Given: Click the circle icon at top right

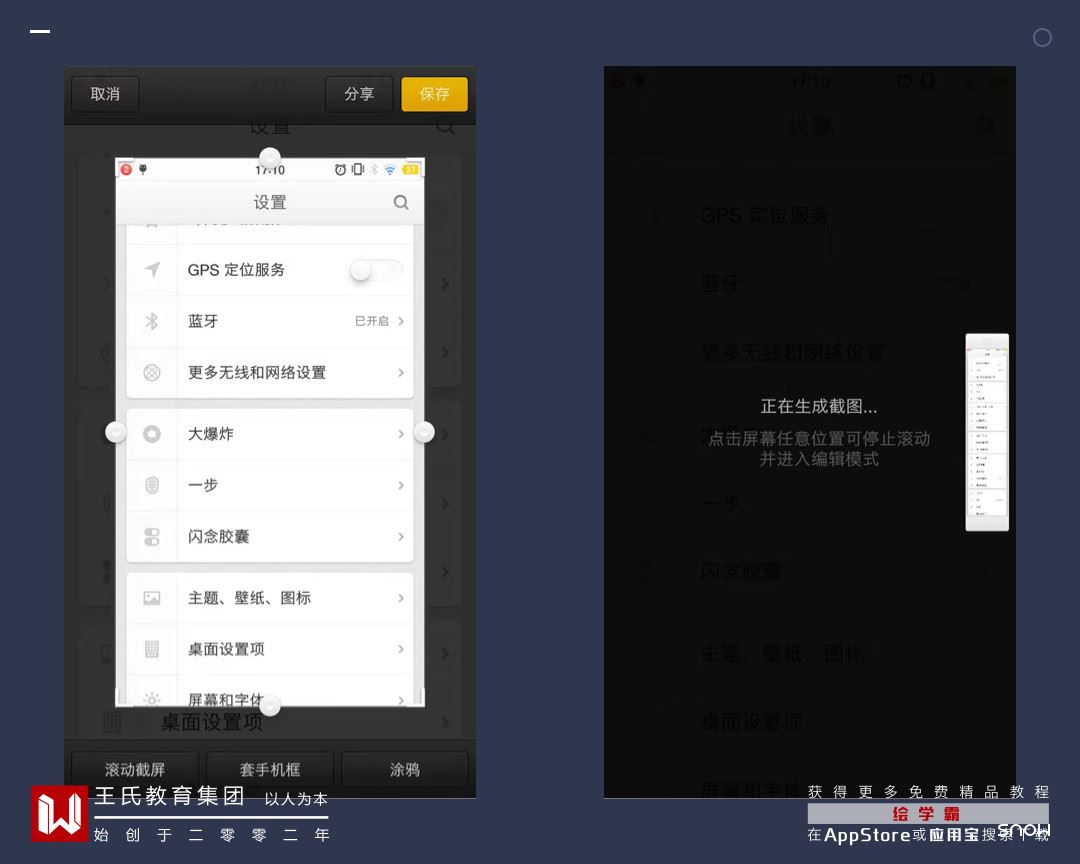Looking at the screenshot, I should coord(1042,38).
